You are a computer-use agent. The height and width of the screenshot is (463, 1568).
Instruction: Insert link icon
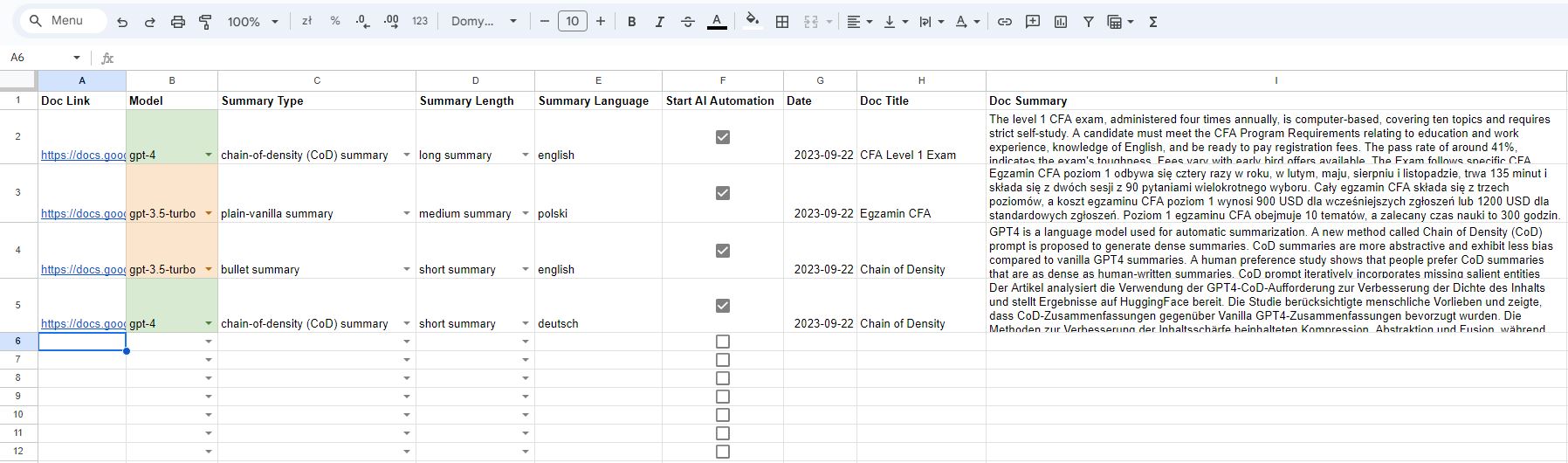[x=1005, y=22]
